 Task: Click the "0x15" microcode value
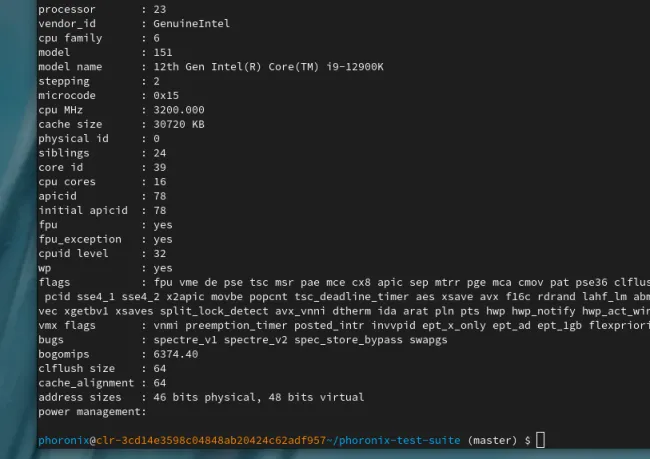(166, 95)
